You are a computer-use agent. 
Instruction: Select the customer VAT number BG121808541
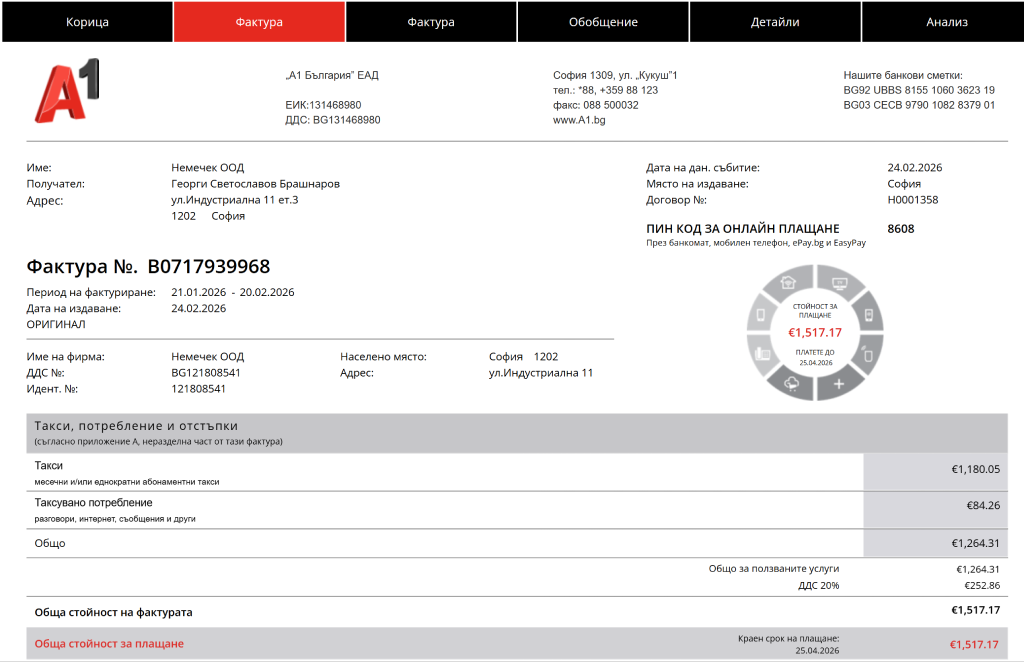[206, 373]
